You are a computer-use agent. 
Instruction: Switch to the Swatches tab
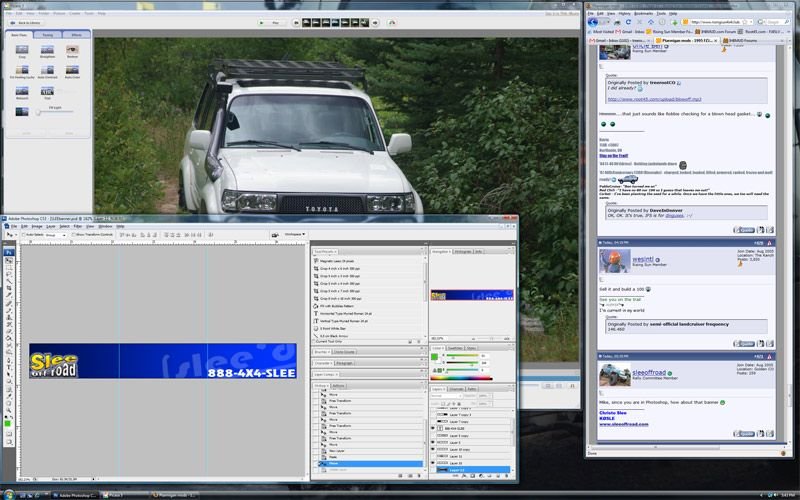tap(455, 348)
